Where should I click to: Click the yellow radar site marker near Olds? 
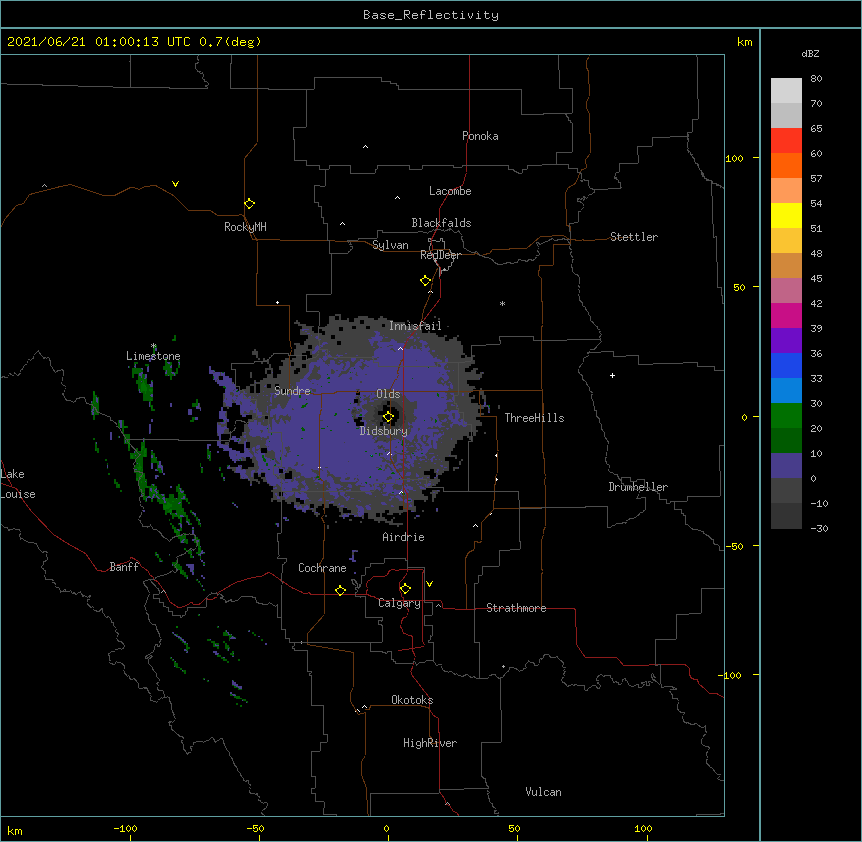click(x=388, y=417)
